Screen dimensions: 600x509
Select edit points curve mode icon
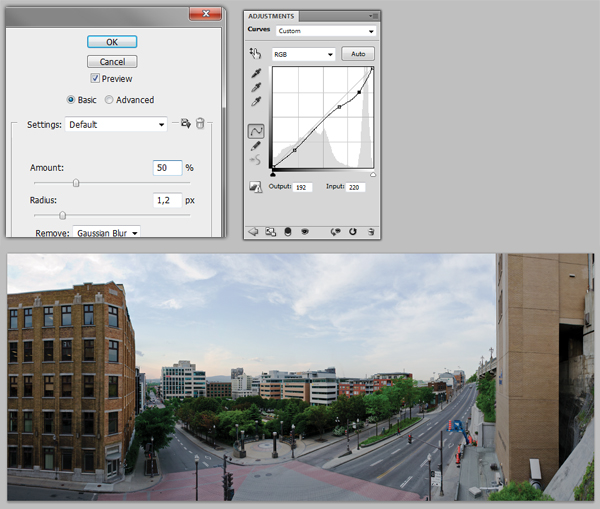click(x=256, y=131)
